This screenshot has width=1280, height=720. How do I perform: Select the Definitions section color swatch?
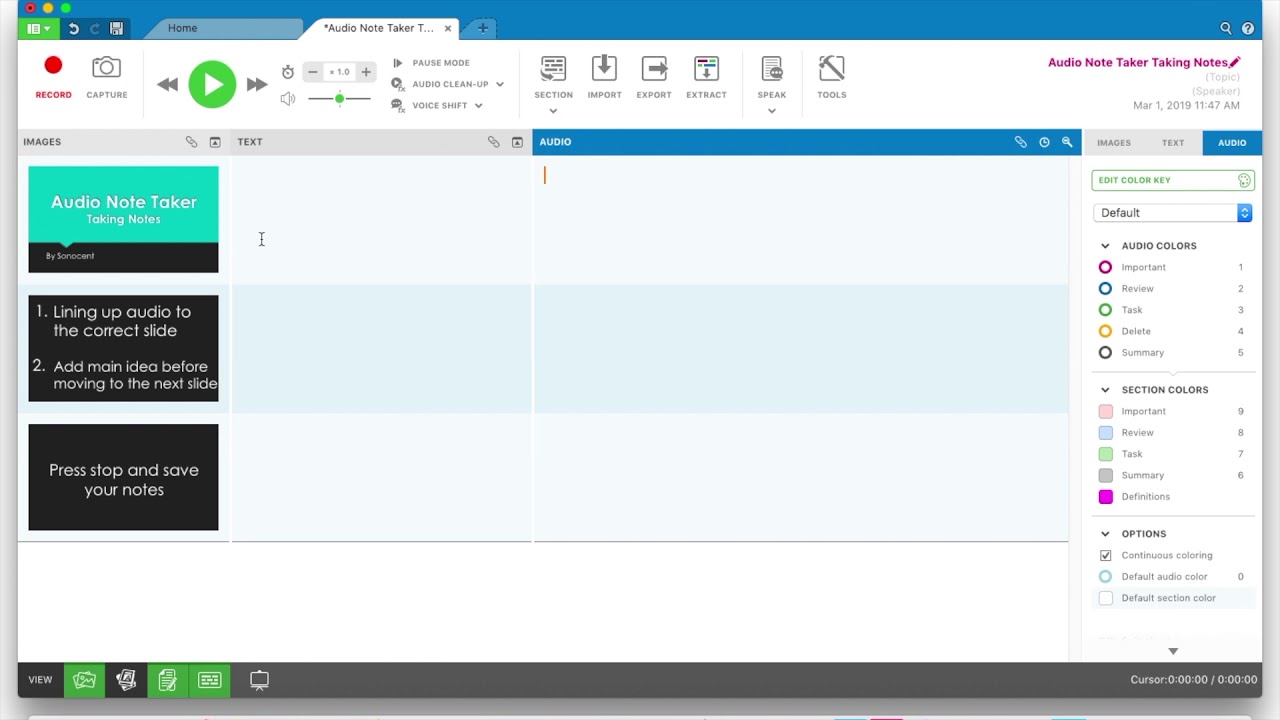click(1105, 497)
